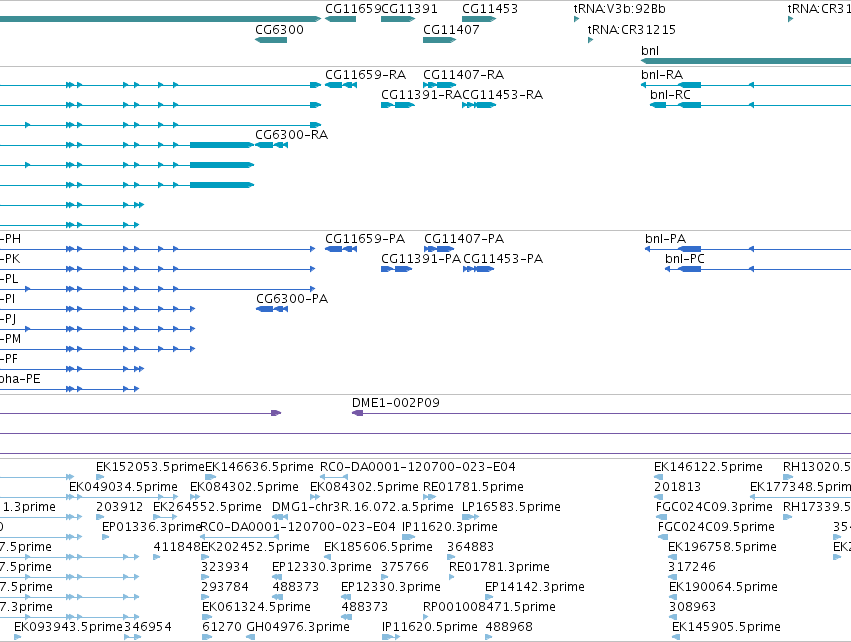Select the CG11391 gene label

point(409,9)
